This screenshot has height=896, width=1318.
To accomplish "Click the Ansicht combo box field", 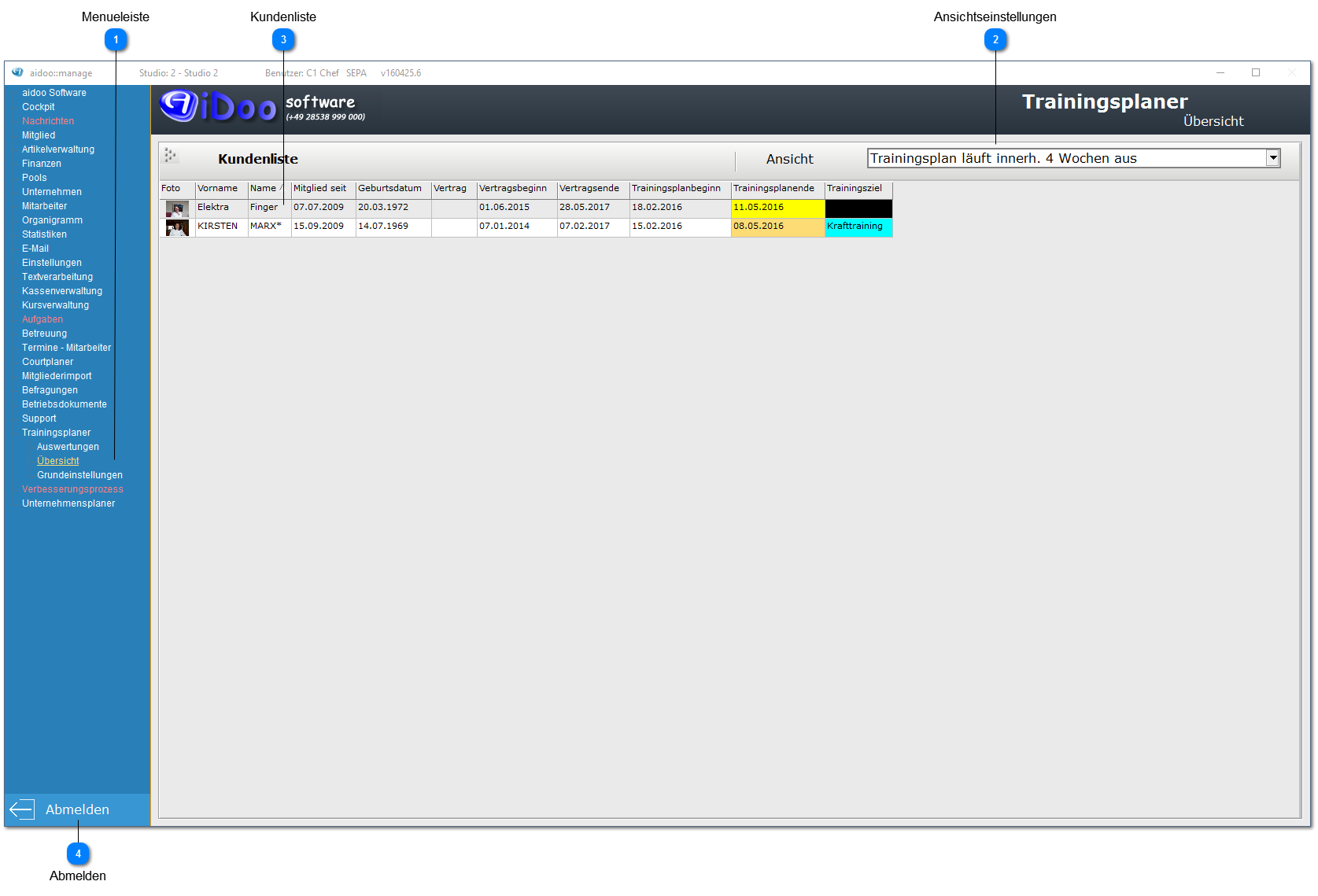I will point(1073,158).
